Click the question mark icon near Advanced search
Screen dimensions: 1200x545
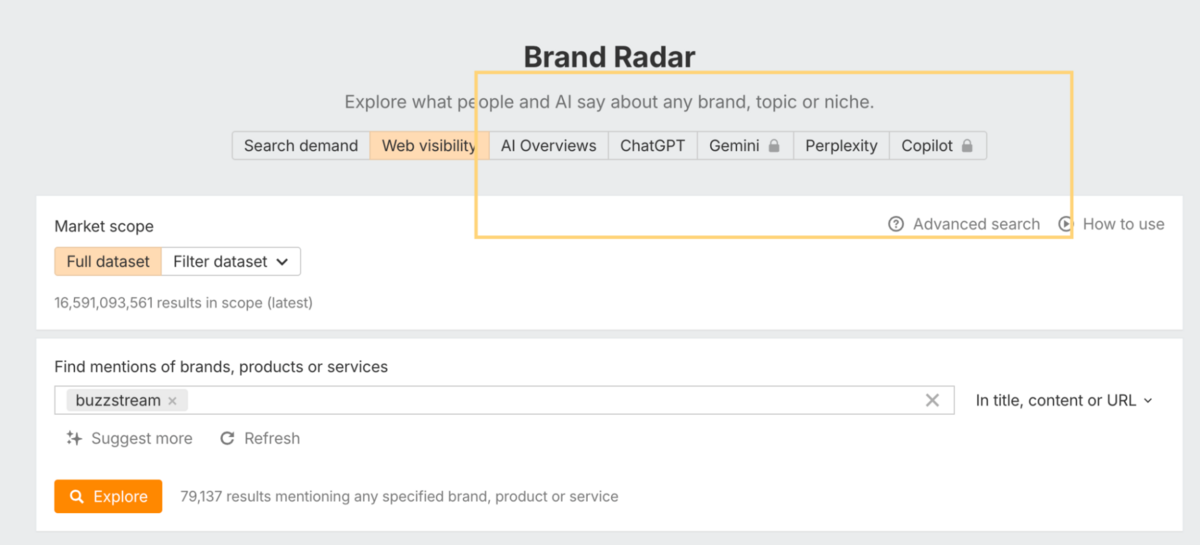pyautogui.click(x=896, y=224)
